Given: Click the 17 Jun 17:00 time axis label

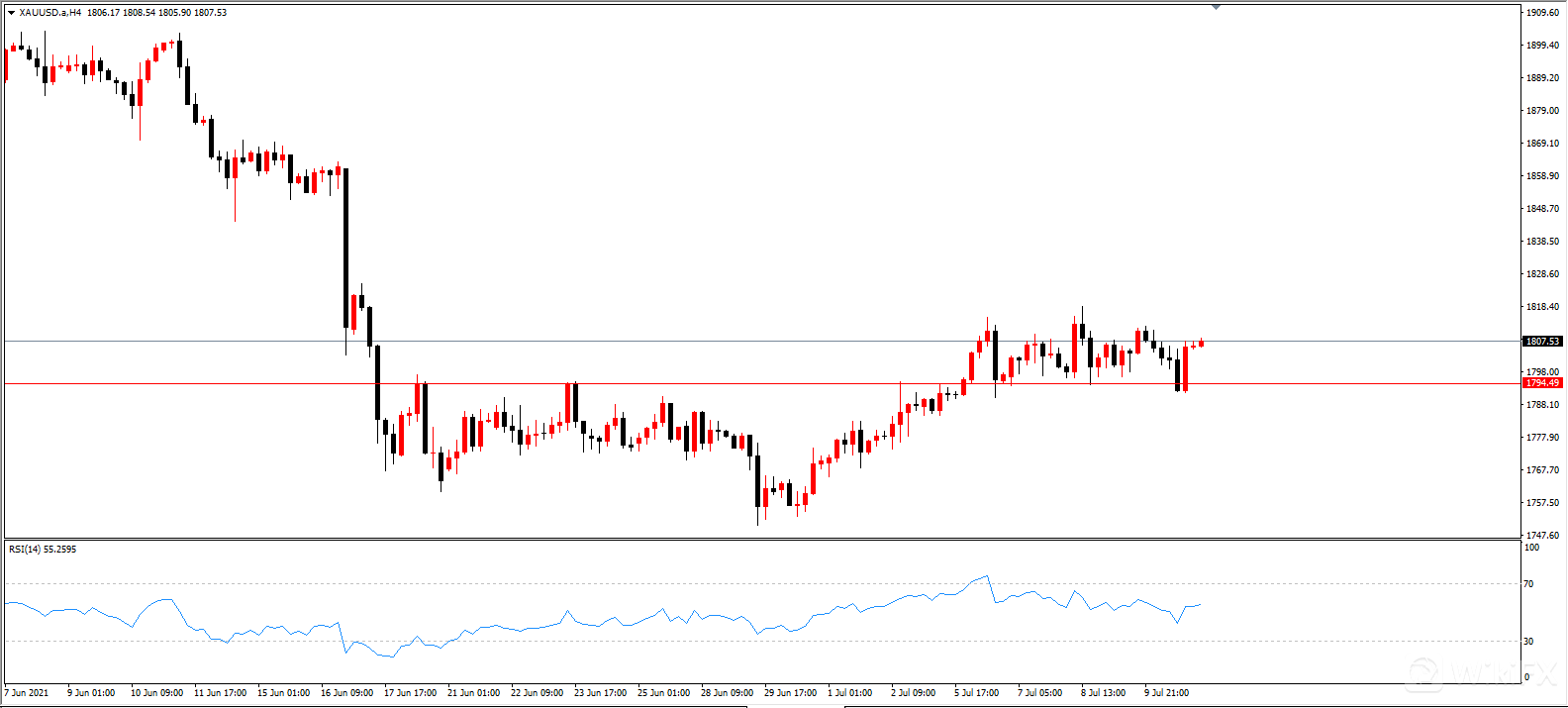Looking at the screenshot, I should coord(410,693).
